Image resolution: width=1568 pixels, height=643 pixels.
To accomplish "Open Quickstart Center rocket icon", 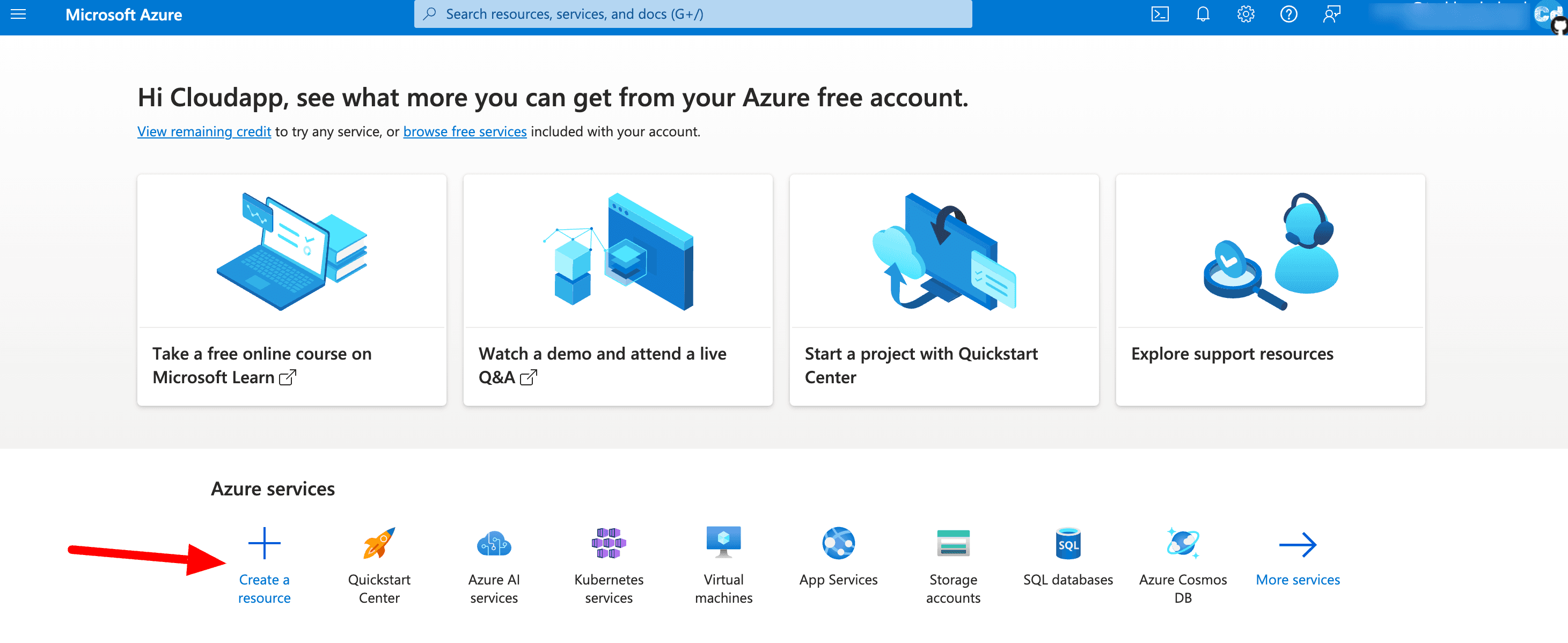I will pos(379,544).
